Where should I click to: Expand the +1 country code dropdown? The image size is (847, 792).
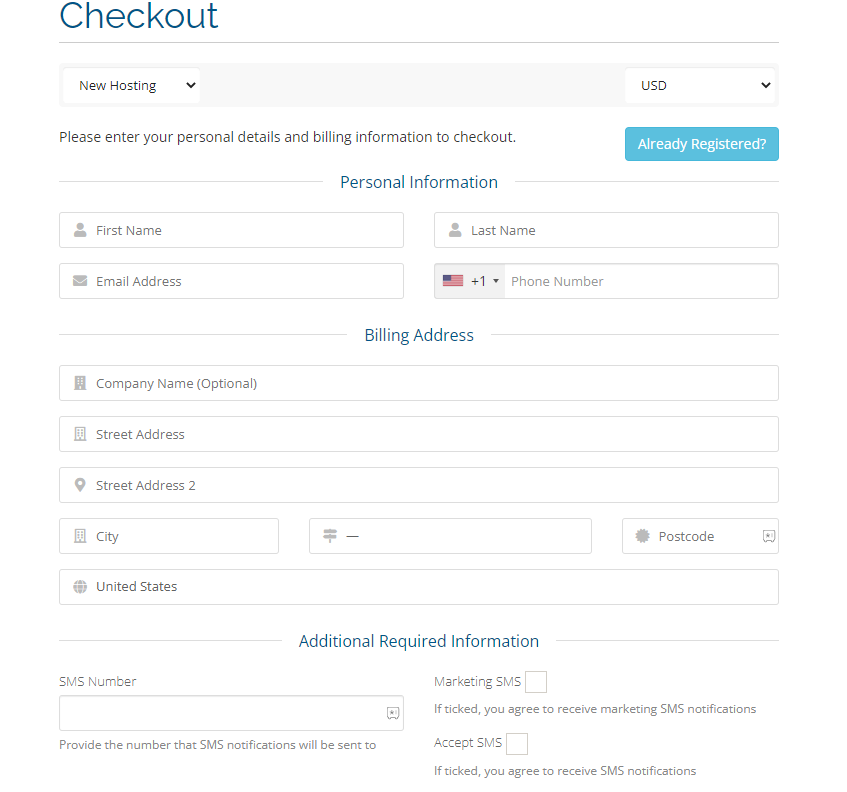[x=478, y=280]
